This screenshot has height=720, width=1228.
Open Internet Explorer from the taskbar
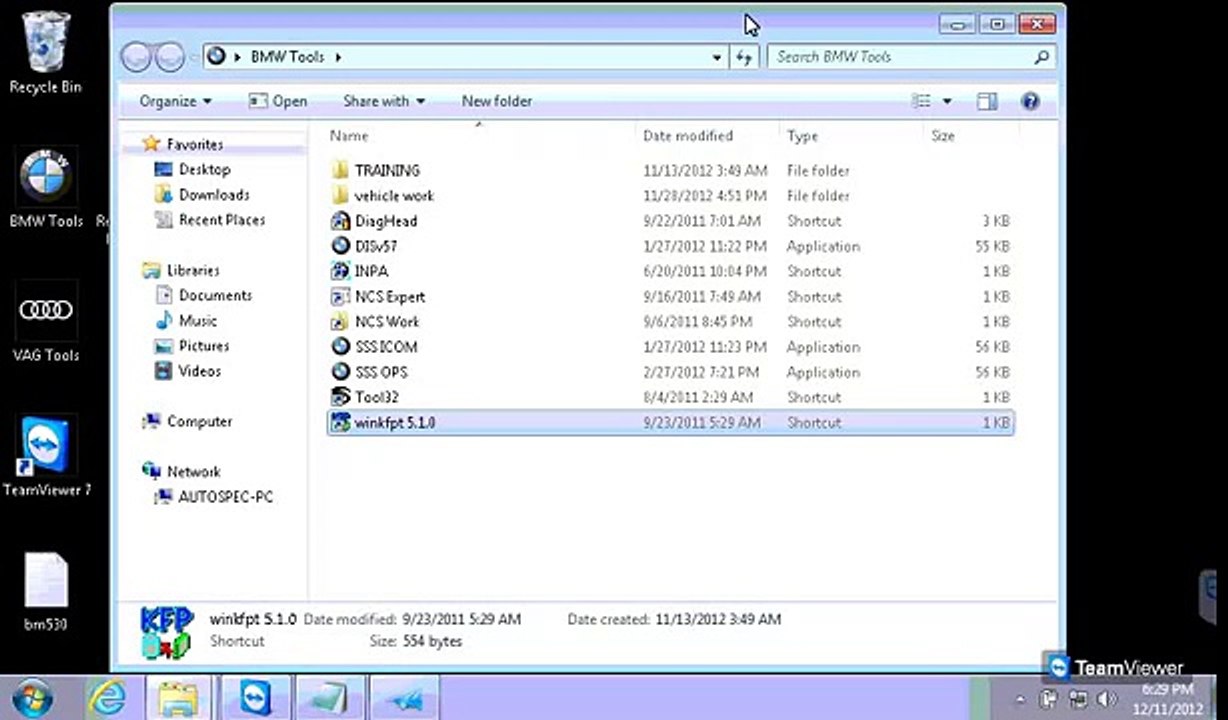107,697
